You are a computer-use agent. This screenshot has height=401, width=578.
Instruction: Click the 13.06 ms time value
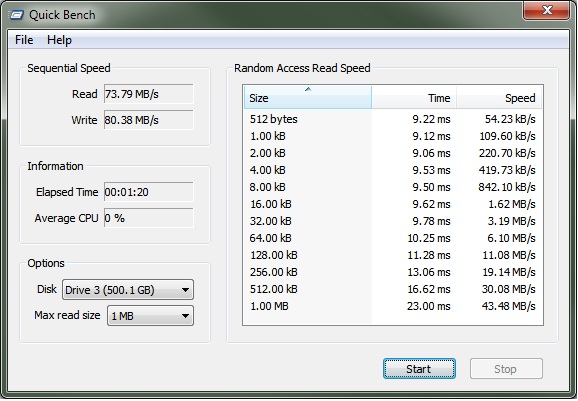click(429, 272)
